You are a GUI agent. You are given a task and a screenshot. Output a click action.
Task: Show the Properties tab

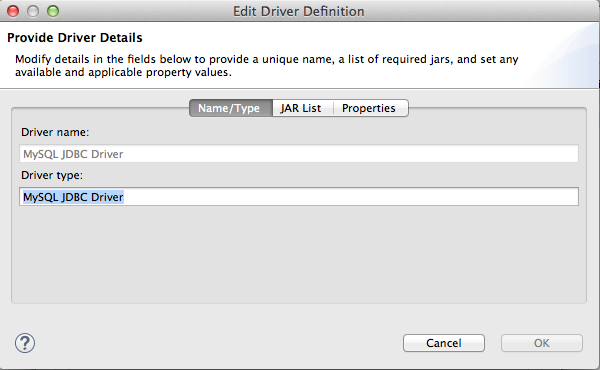[370, 108]
